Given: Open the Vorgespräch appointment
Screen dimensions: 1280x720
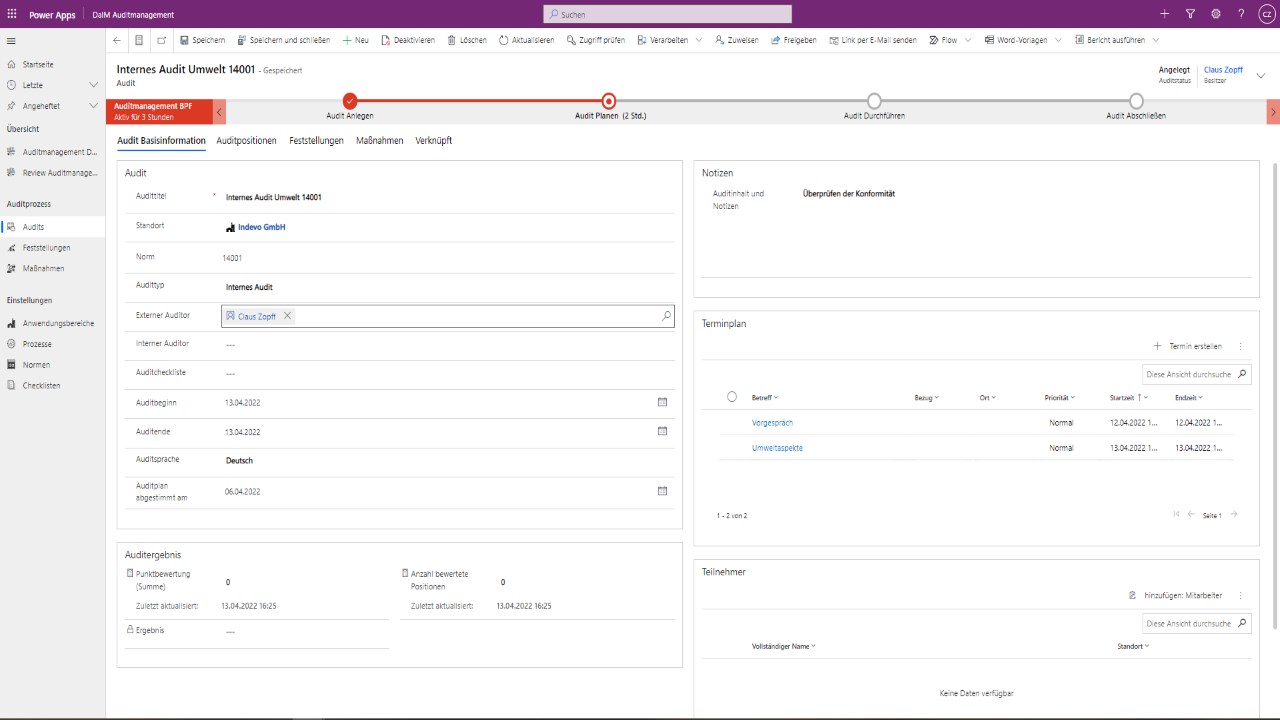Looking at the screenshot, I should [772, 423].
